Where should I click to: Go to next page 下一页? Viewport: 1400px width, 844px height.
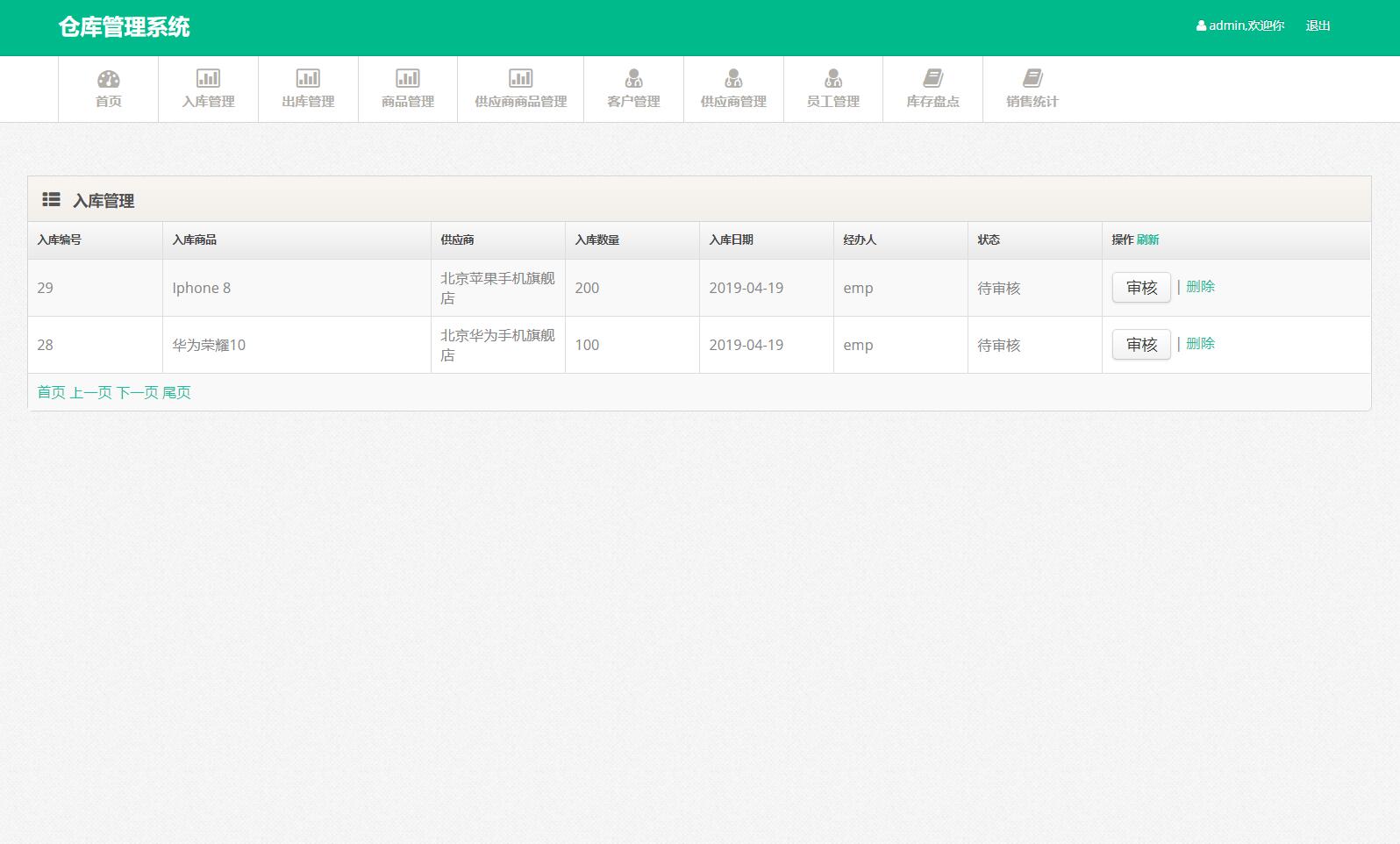tap(138, 392)
